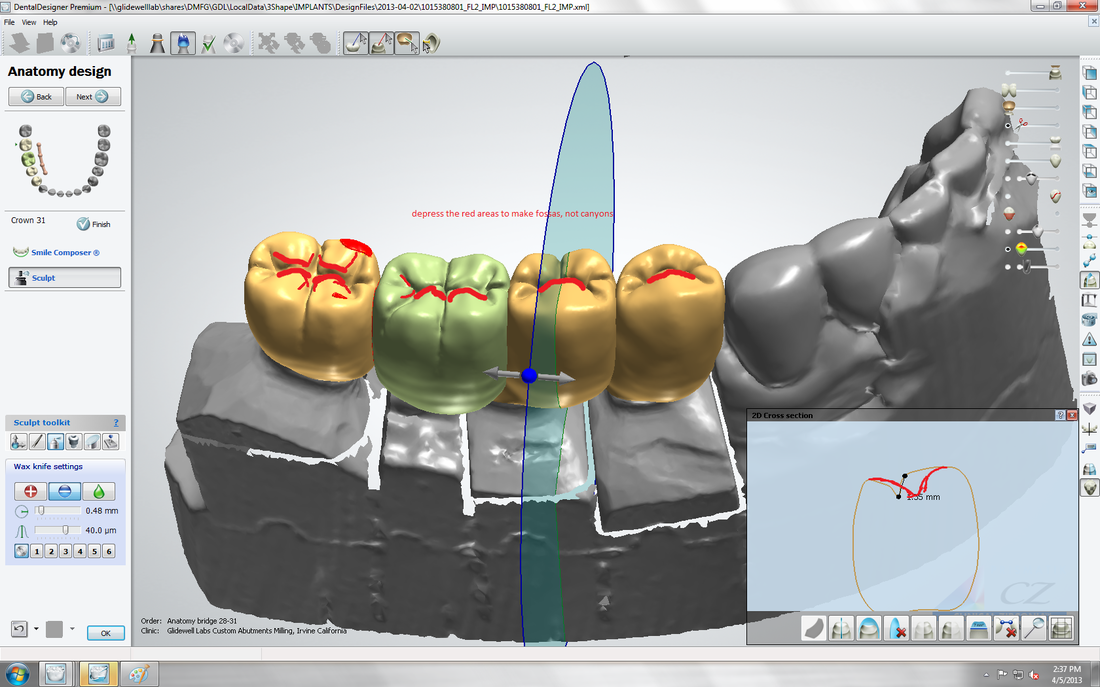
Task: Click the Next button
Action: [92, 97]
